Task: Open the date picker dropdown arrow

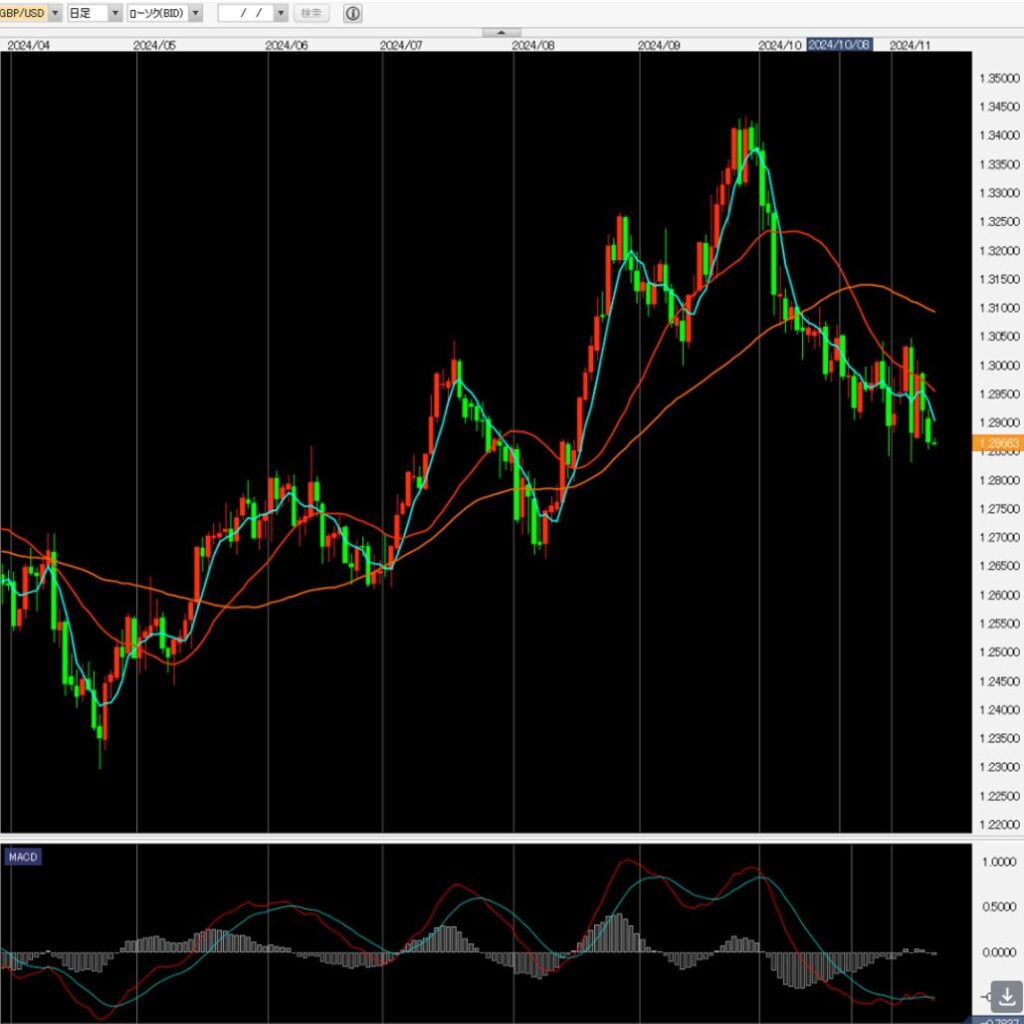Action: click(280, 13)
